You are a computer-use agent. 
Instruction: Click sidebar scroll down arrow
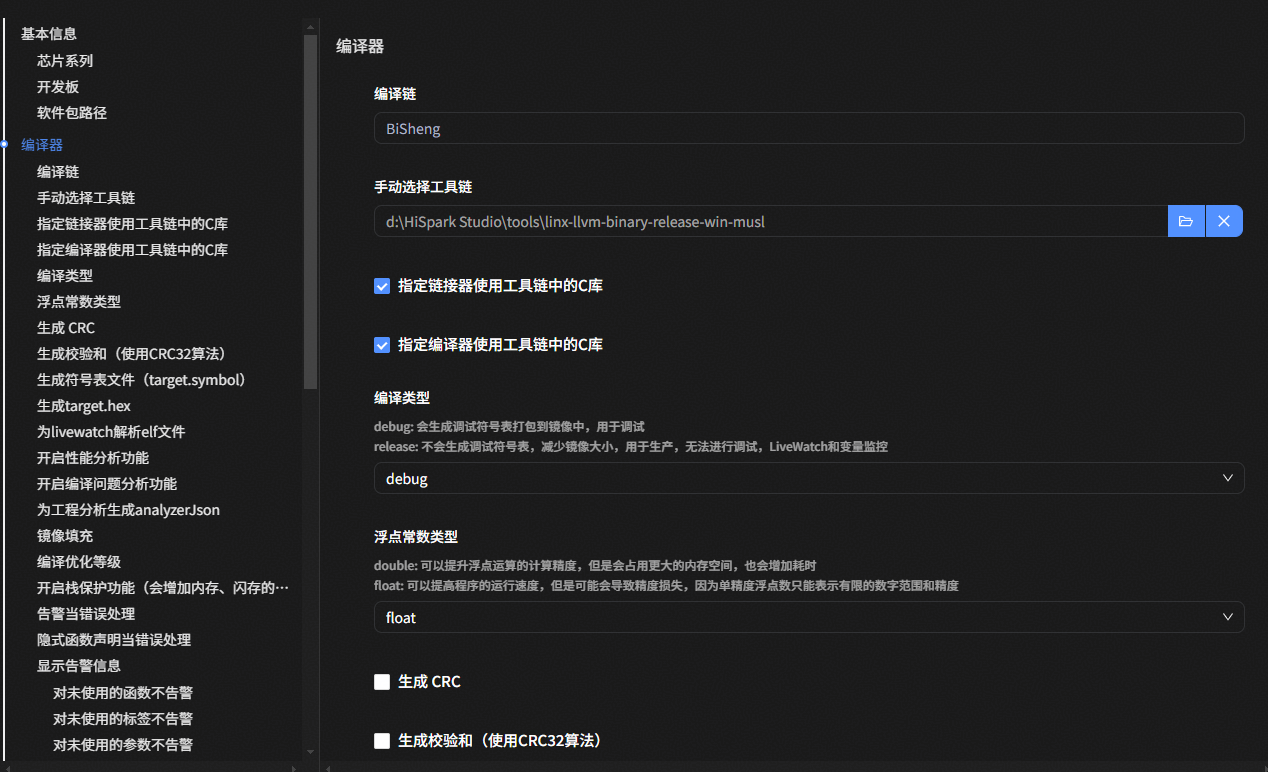[310, 751]
